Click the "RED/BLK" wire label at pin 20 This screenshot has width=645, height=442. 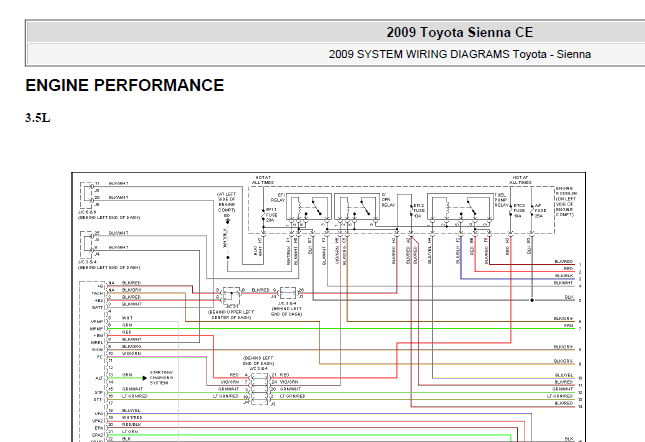pos(132,424)
